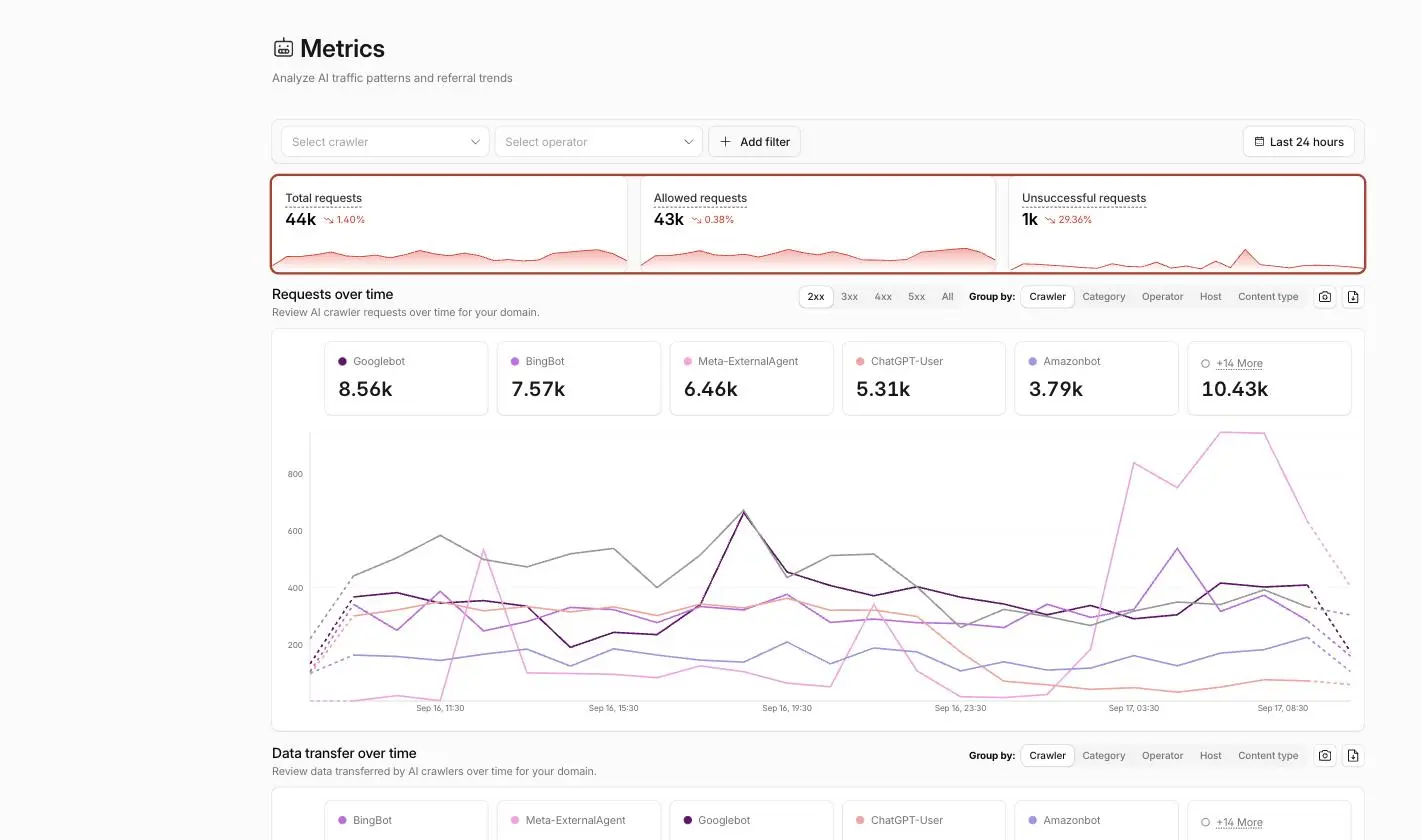1421x840 pixels.
Task: Download Requests over time chart data
Action: coord(1353,297)
